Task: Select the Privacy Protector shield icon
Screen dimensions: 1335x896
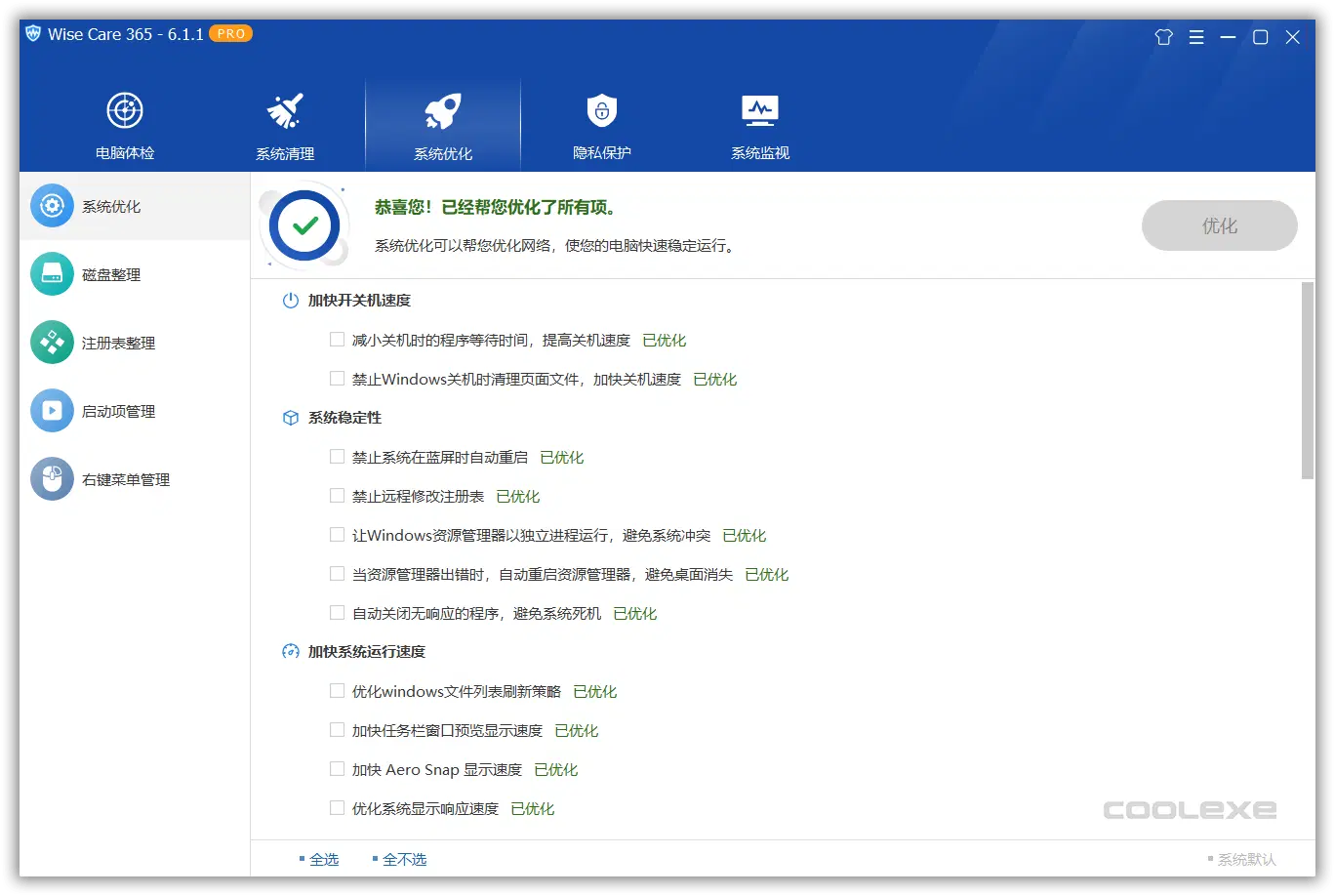Action: 601,111
